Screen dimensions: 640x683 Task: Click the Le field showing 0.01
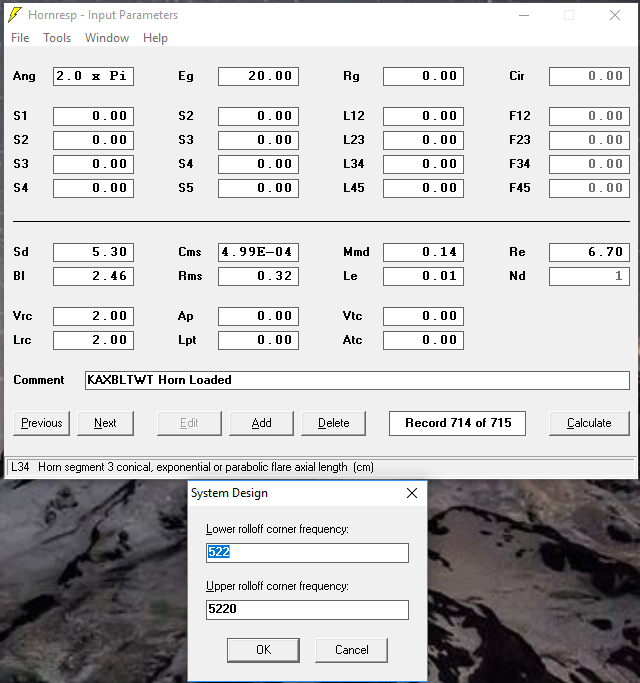click(423, 276)
